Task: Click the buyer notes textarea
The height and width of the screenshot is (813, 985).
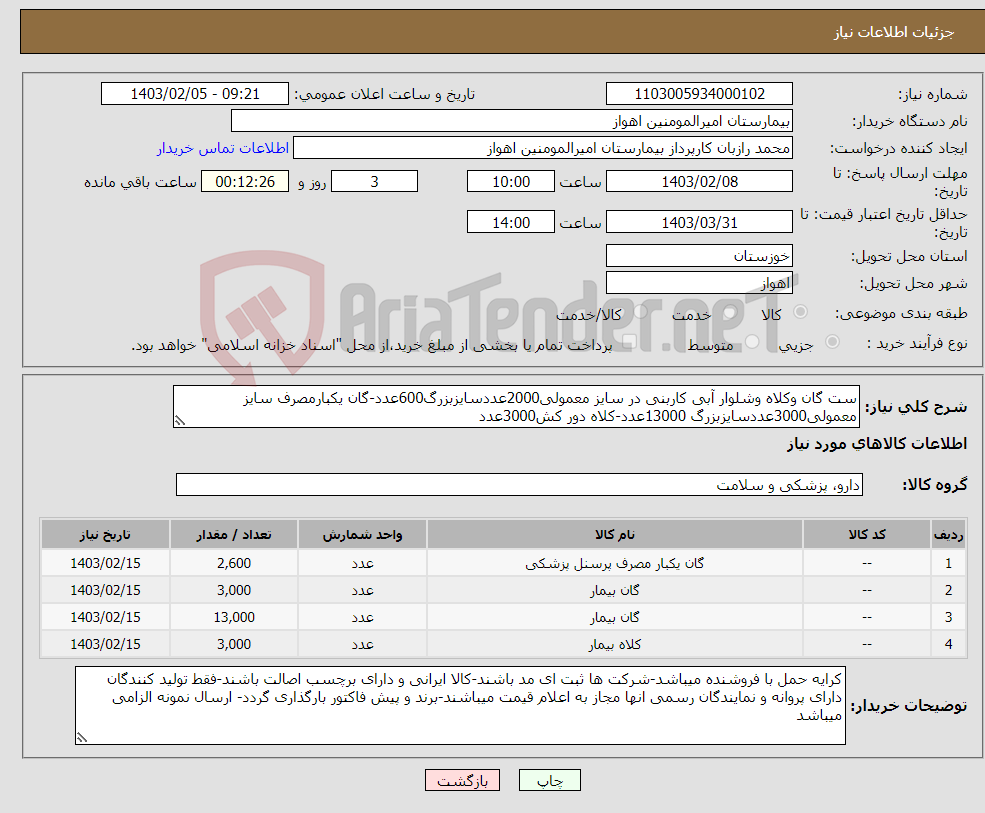Action: [460, 706]
